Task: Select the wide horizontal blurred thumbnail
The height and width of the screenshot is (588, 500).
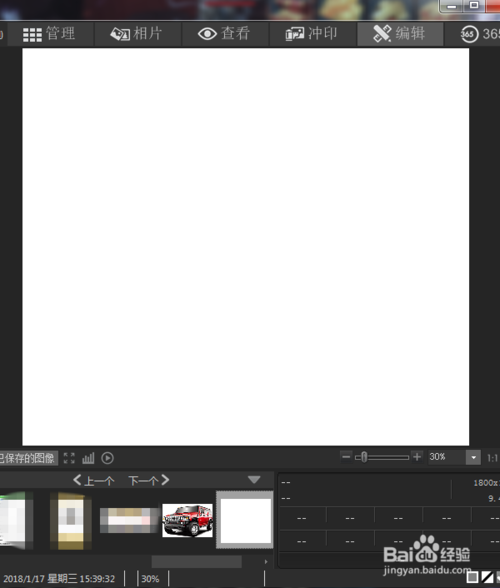Action: (129, 520)
